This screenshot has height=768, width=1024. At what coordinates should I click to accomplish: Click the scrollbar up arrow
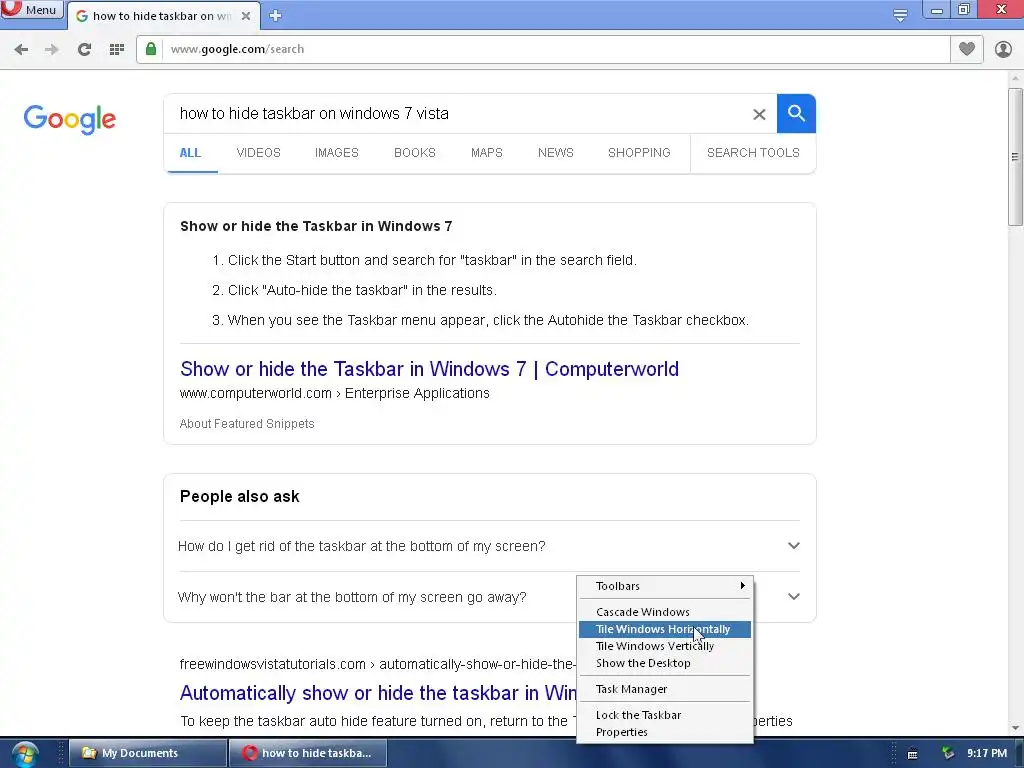pyautogui.click(x=1015, y=79)
